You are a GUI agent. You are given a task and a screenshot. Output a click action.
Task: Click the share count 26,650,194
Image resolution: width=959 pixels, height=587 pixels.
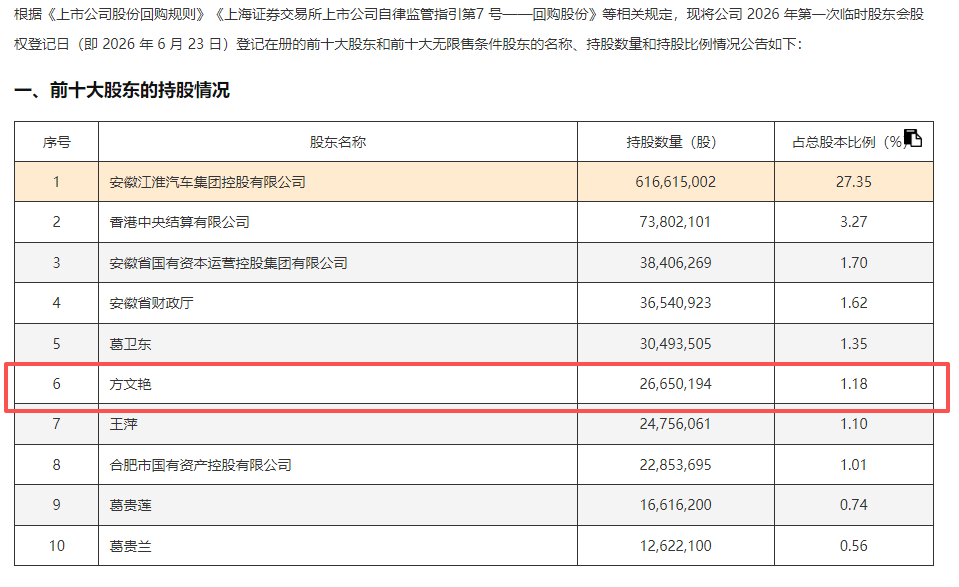675,384
